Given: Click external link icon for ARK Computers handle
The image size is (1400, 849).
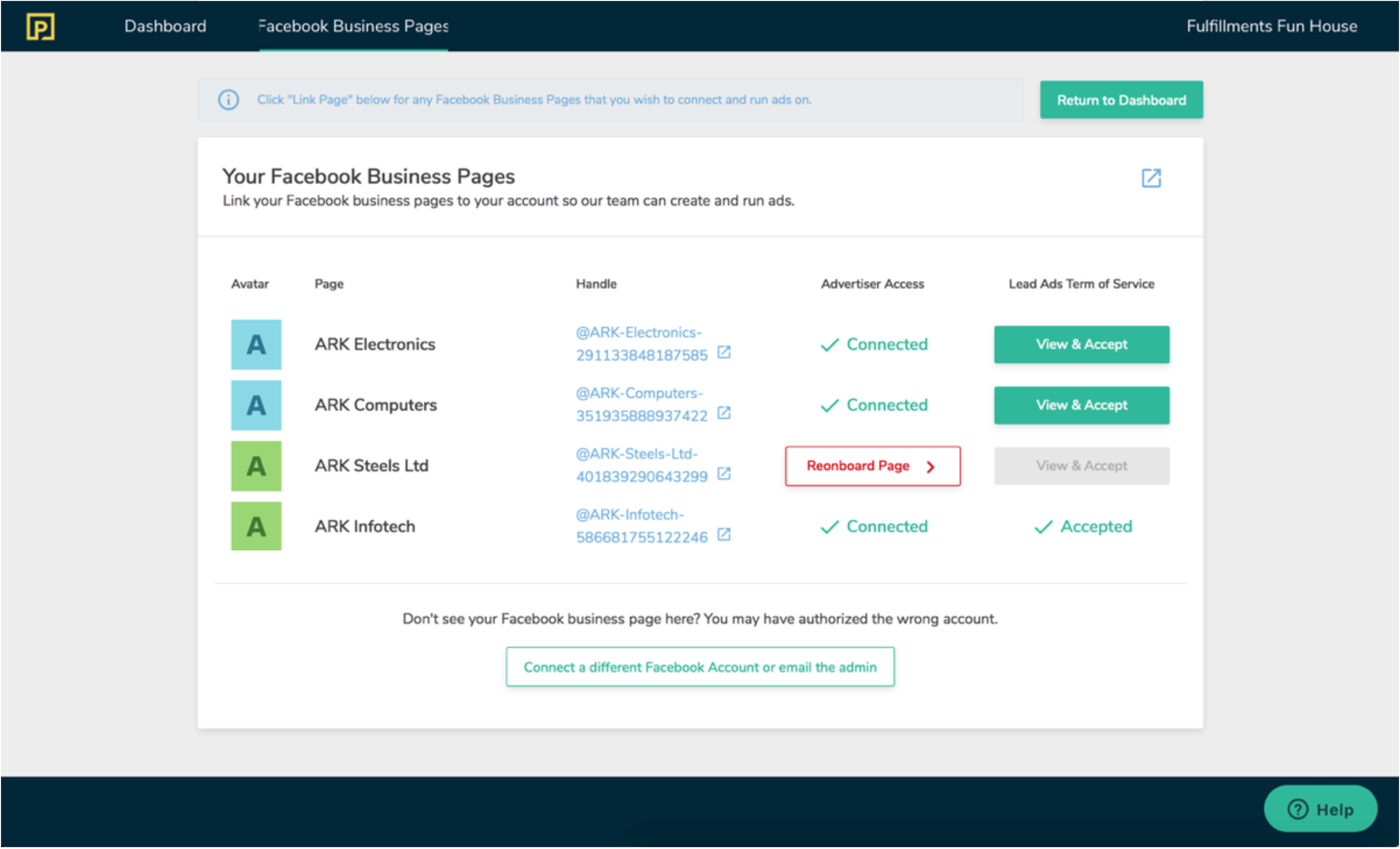Looking at the screenshot, I should click(x=724, y=414).
